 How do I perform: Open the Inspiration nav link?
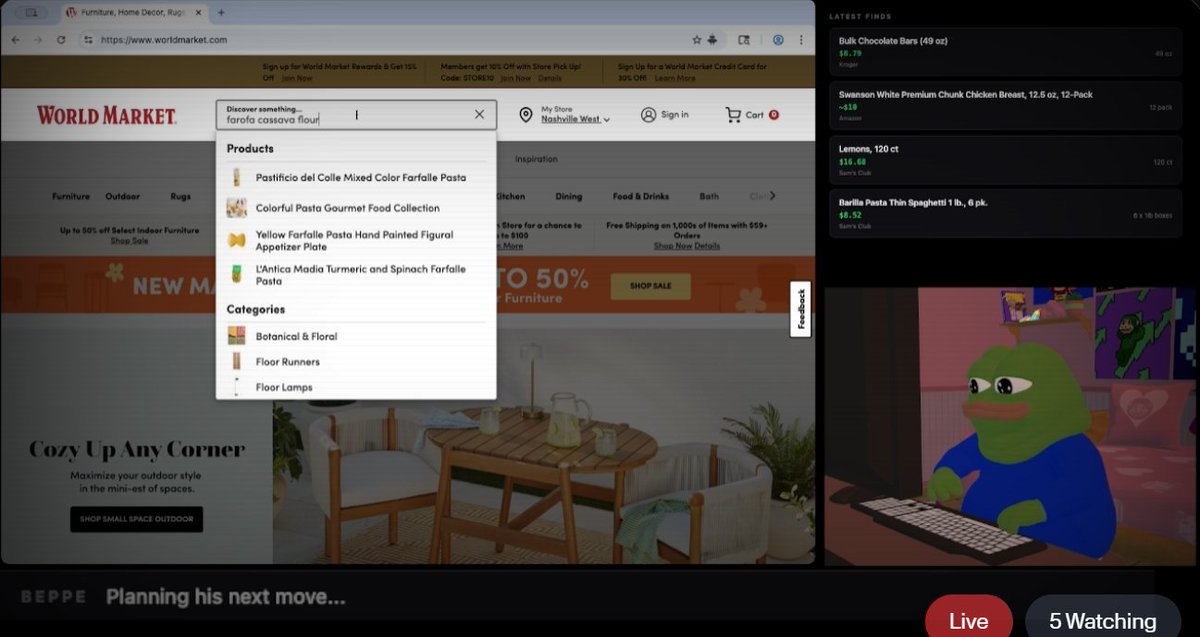(536, 159)
